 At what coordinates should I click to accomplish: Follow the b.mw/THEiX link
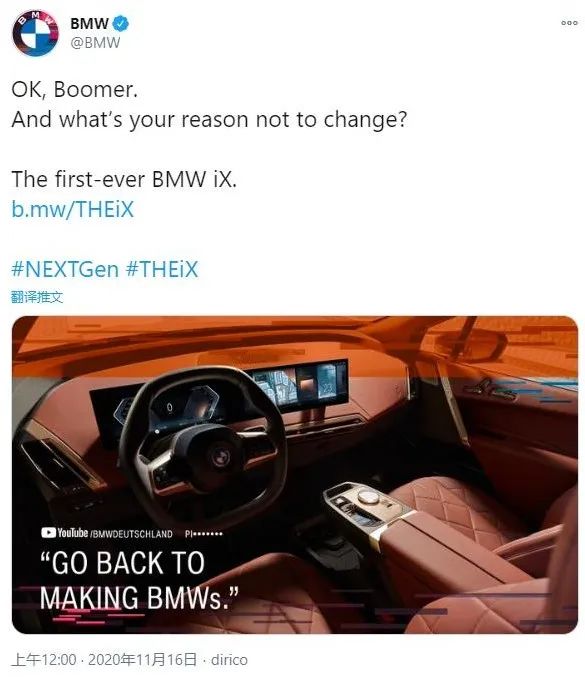click(73, 209)
